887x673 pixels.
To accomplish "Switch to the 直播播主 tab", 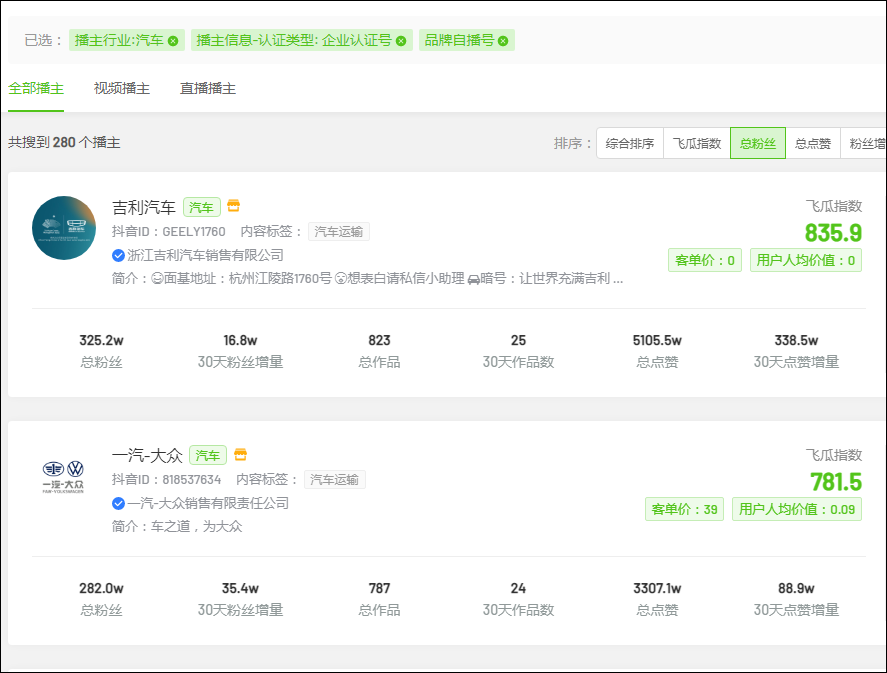I will pos(208,89).
